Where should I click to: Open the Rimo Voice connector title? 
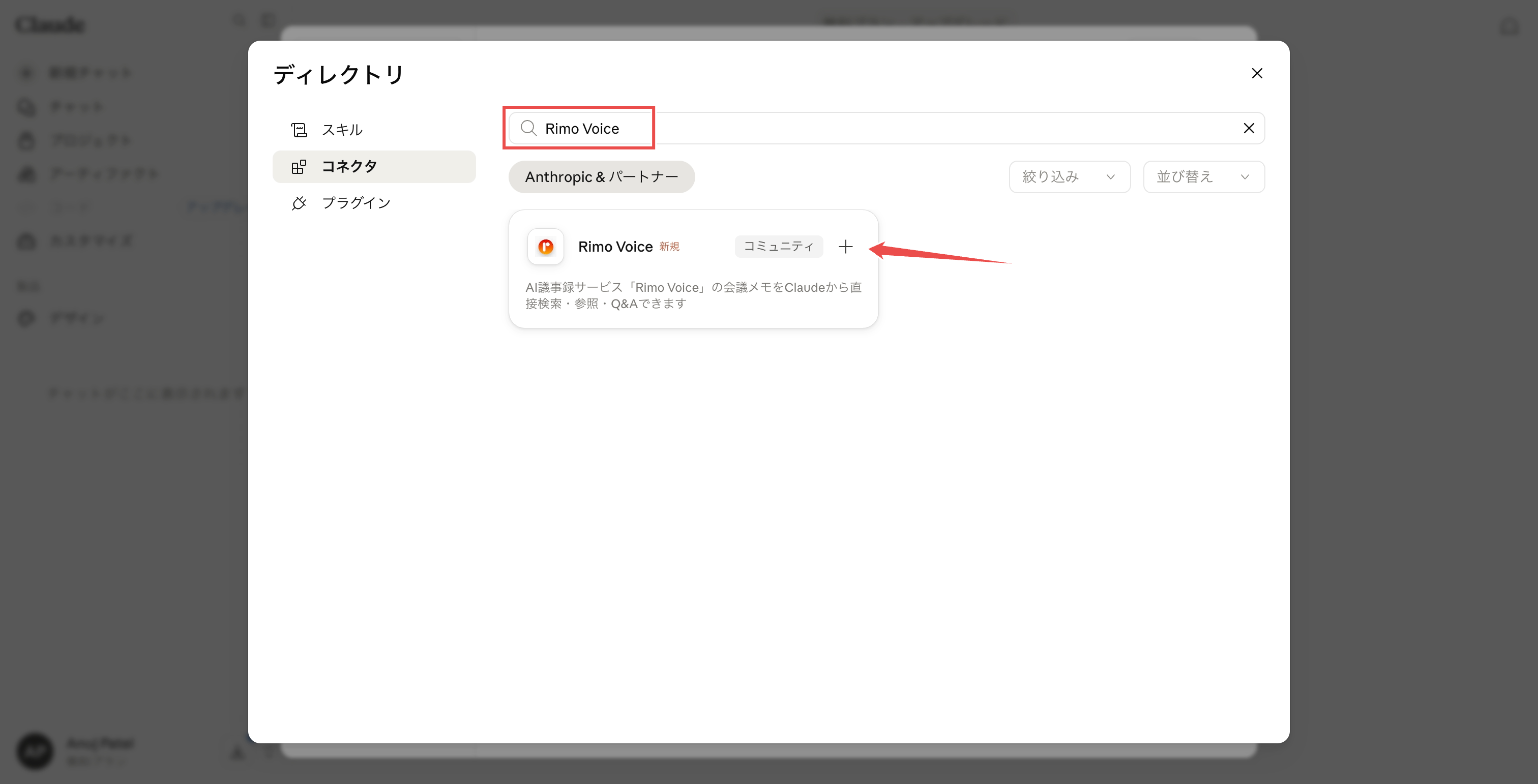point(615,247)
